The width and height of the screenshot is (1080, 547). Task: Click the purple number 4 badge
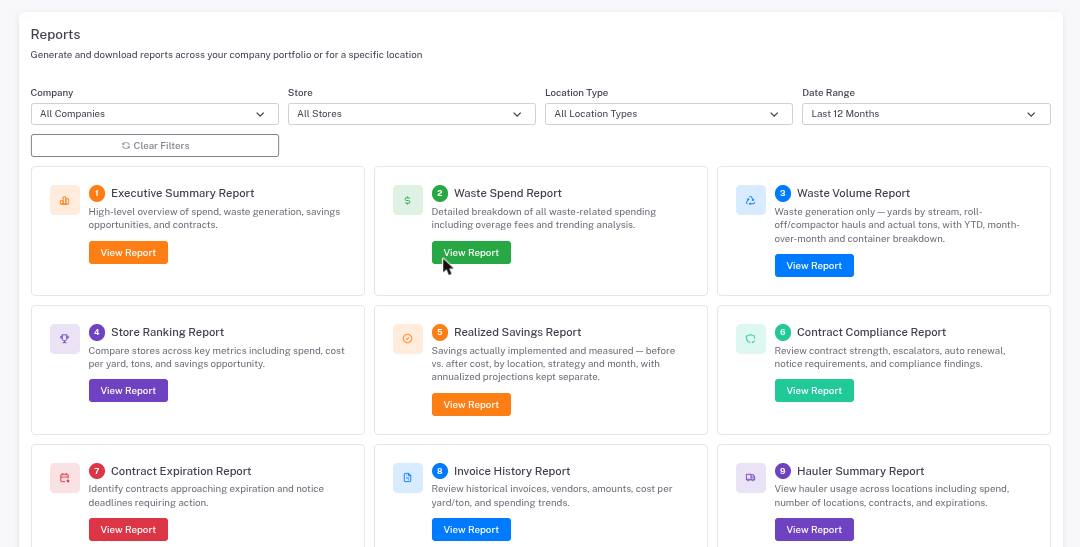(96, 332)
